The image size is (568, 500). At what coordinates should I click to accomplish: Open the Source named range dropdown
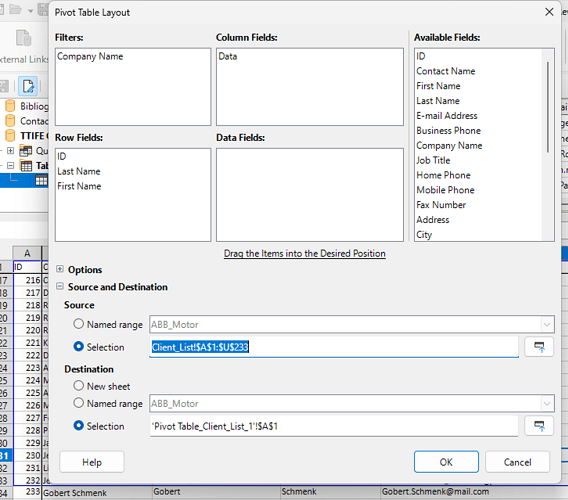point(547,324)
